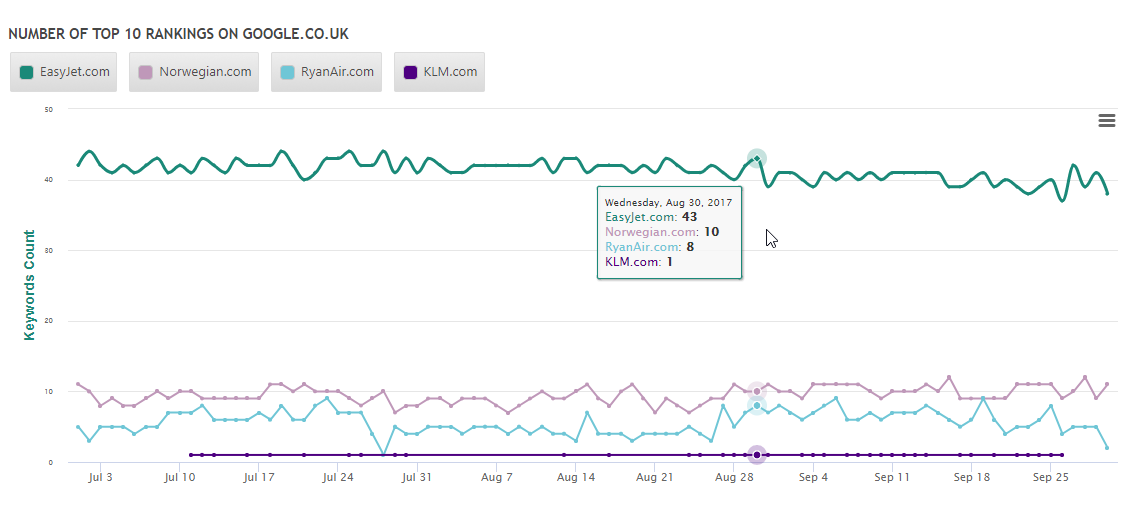1128x526 pixels.
Task: Disable the KLM.com series legend button
Action: [440, 72]
